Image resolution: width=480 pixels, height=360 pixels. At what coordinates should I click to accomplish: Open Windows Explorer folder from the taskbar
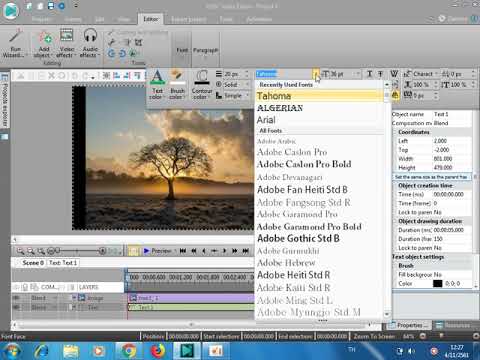click(x=71, y=351)
